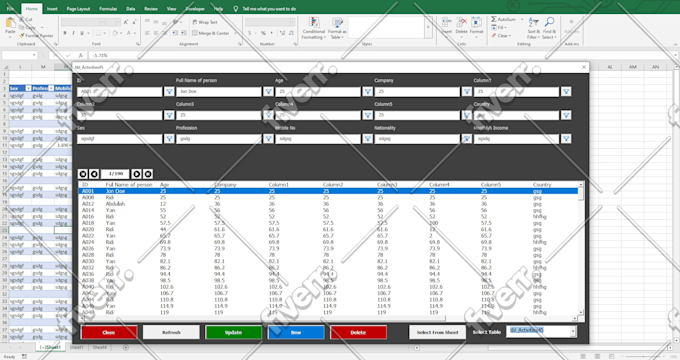Apply Percent Style number format
680x360 pixels.
tap(263, 33)
